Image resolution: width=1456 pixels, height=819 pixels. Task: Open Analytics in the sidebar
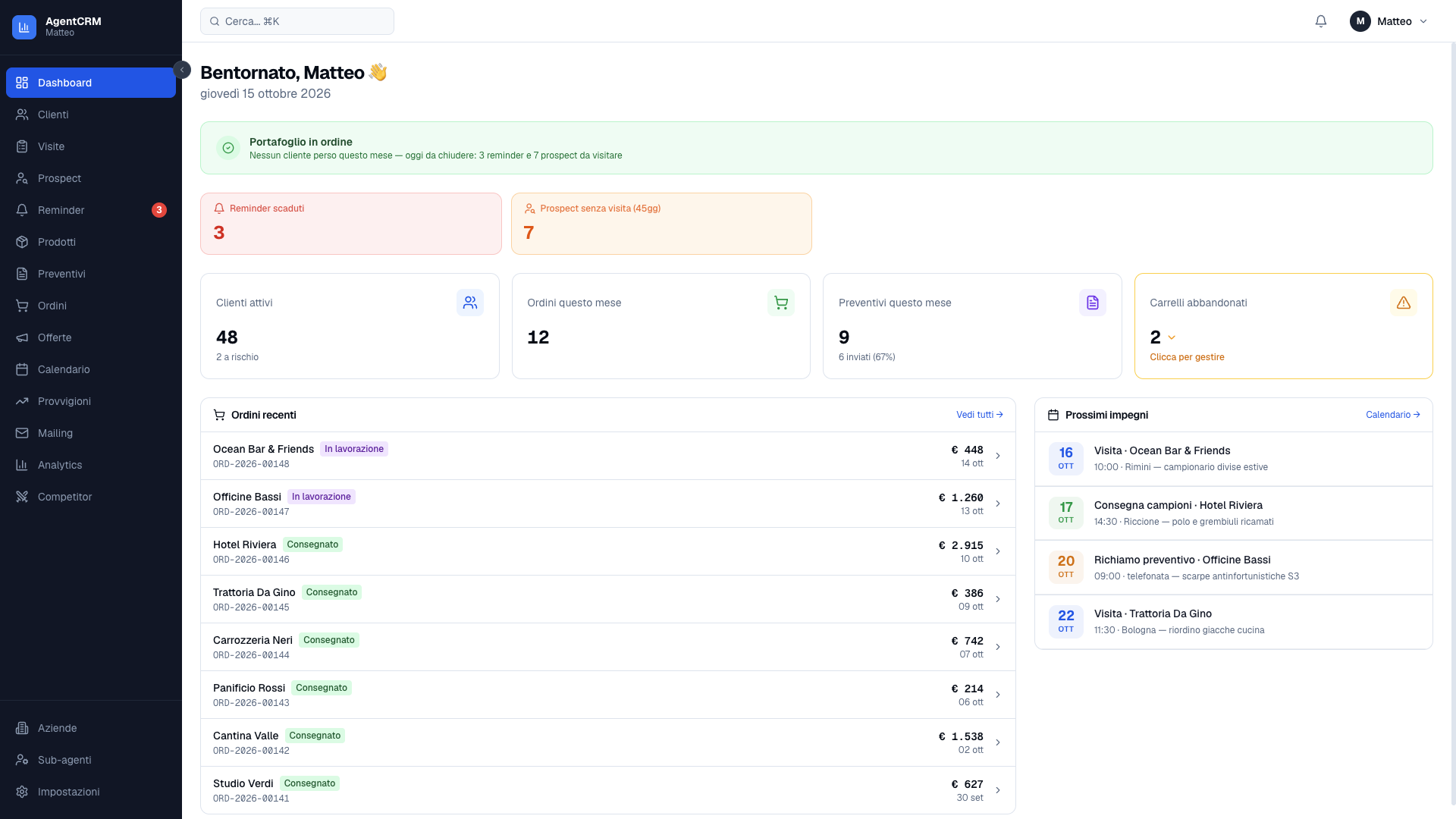tap(91, 465)
